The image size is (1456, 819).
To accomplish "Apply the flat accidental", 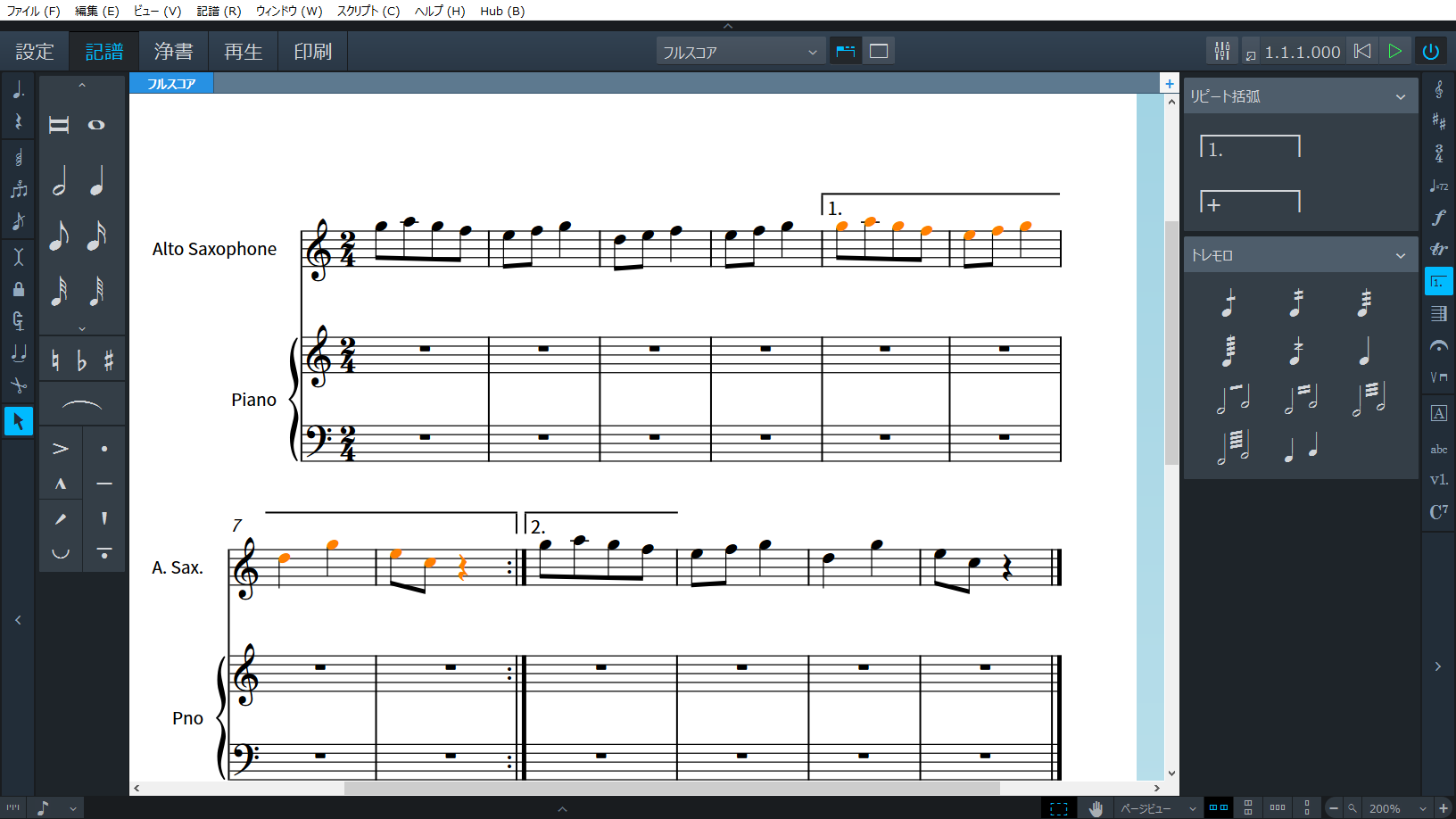I will click(82, 360).
